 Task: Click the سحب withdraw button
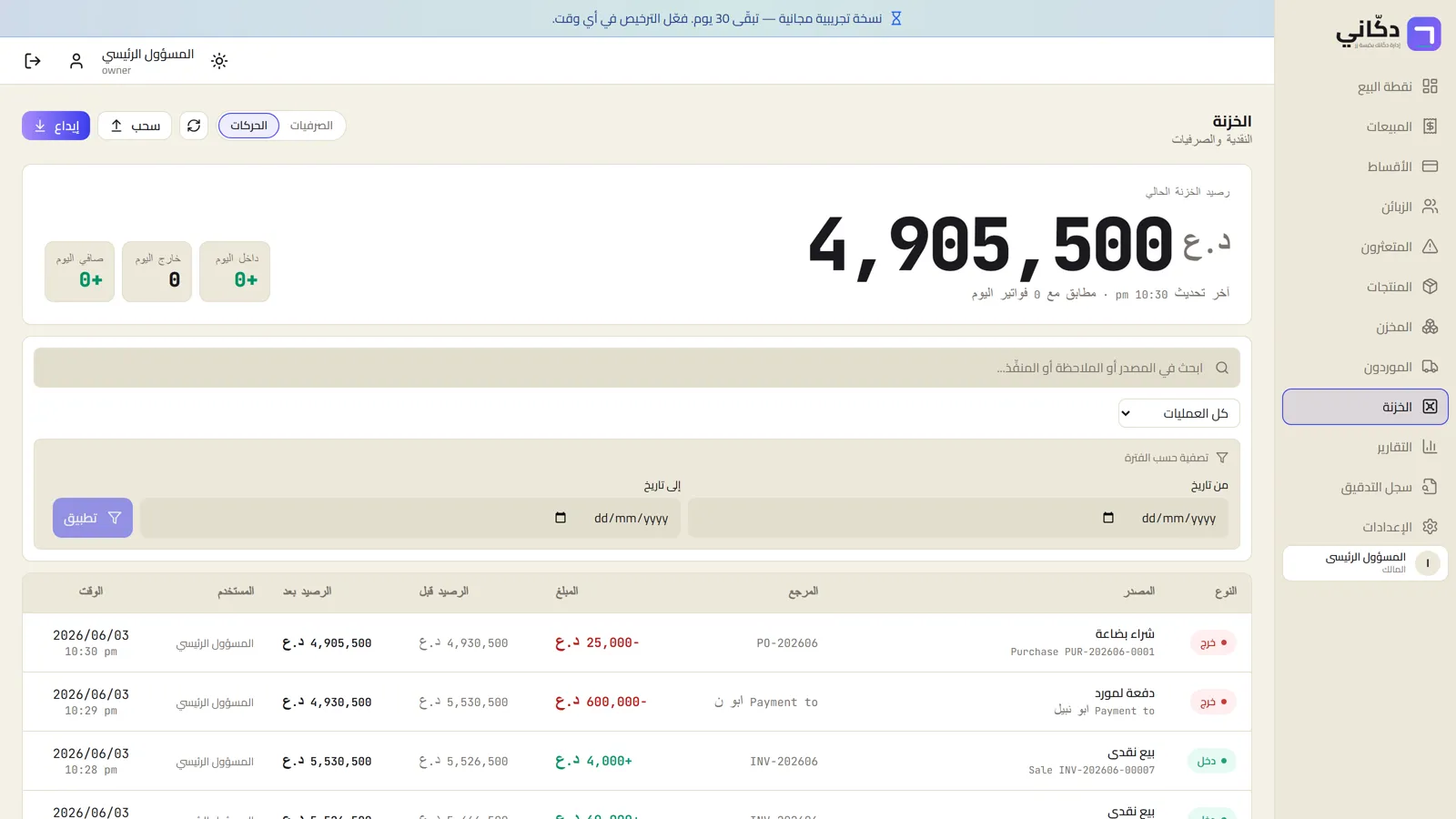point(135,126)
